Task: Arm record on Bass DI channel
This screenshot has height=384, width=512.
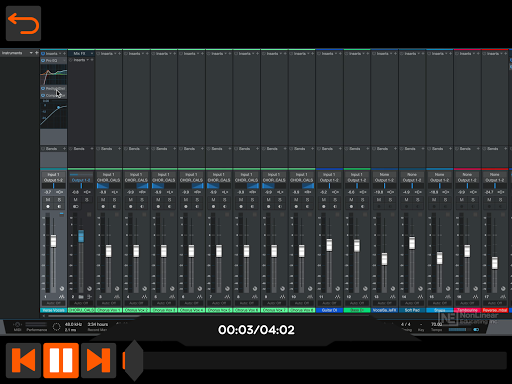Action: [x=351, y=207]
